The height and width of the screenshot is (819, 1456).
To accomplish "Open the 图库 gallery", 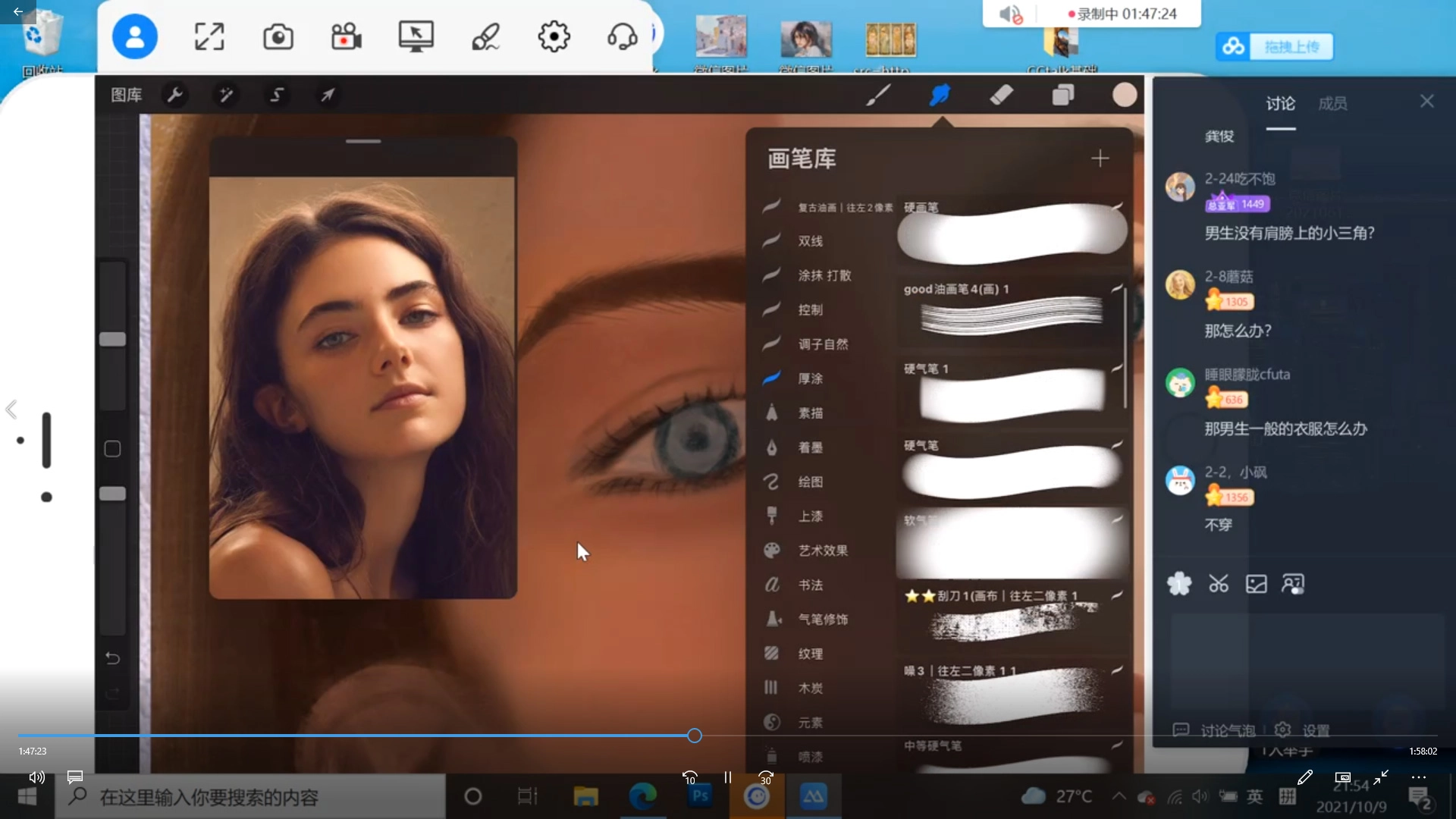I will point(126,95).
